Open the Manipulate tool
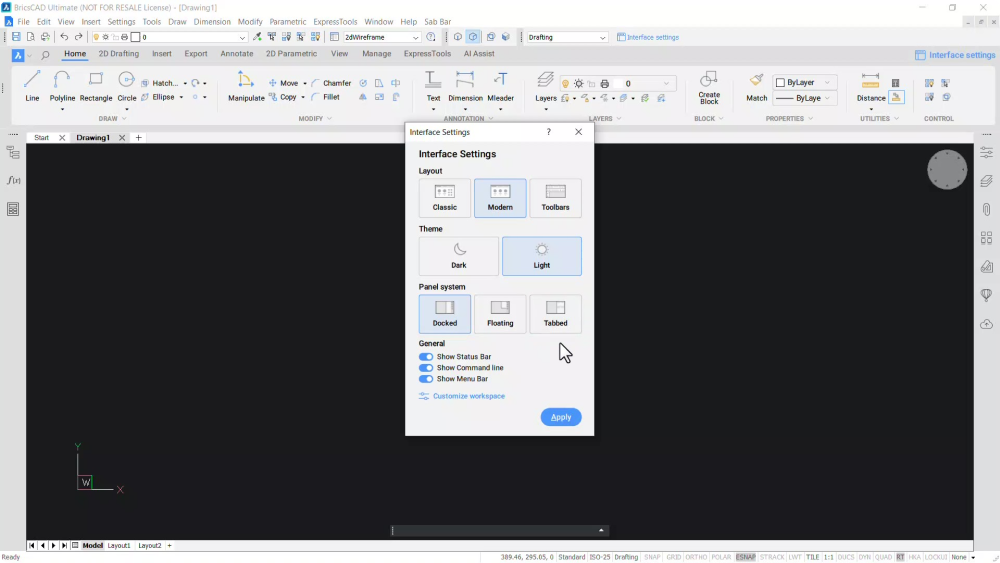1000x563 pixels. [x=246, y=86]
